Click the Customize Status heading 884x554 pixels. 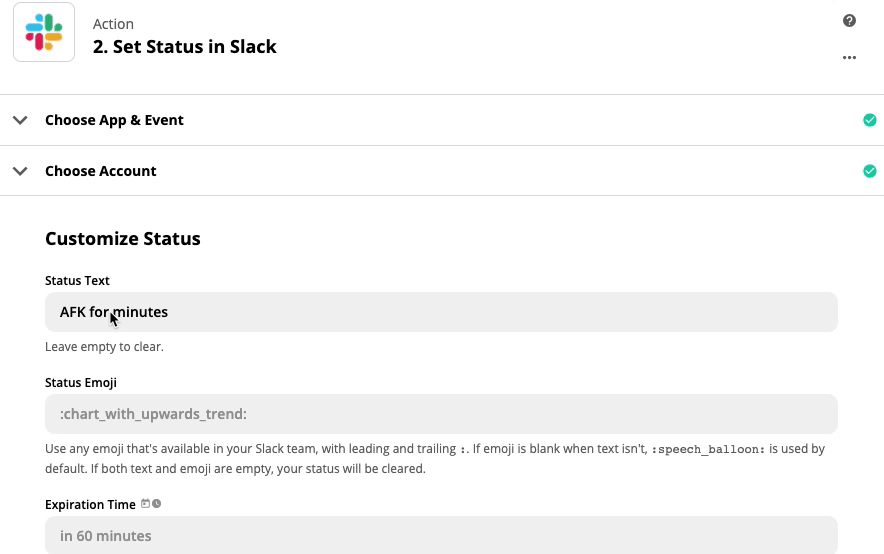point(123,238)
